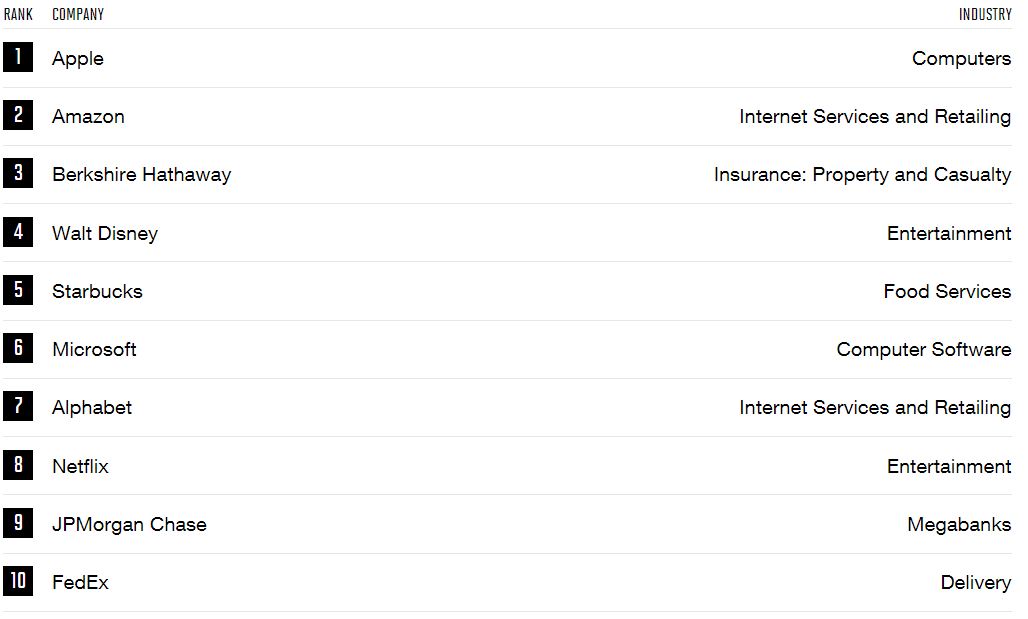This screenshot has width=1028, height=619.
Task: Open the Netflix company link
Action: tap(80, 466)
